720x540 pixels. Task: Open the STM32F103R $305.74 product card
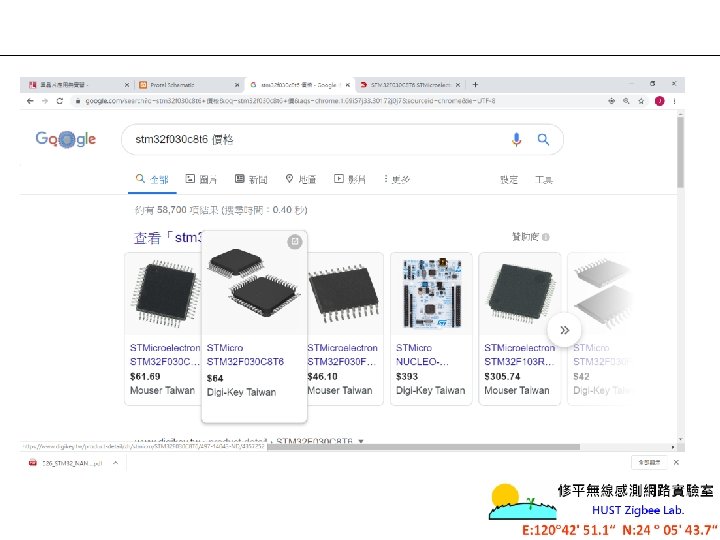pos(520,328)
